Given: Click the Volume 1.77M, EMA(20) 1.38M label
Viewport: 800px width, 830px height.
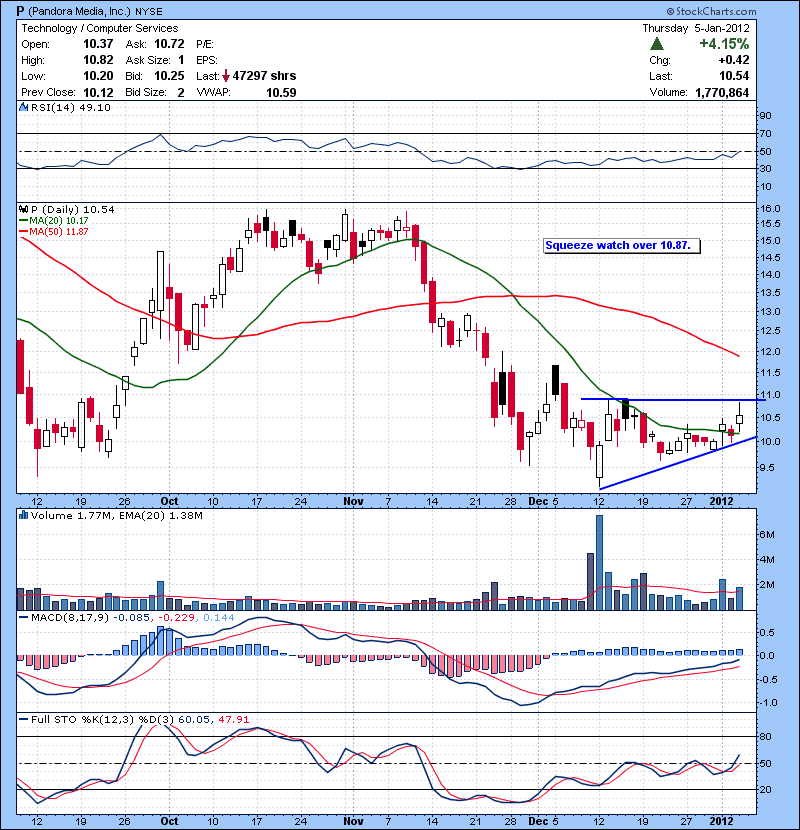Looking at the screenshot, I should (116, 515).
